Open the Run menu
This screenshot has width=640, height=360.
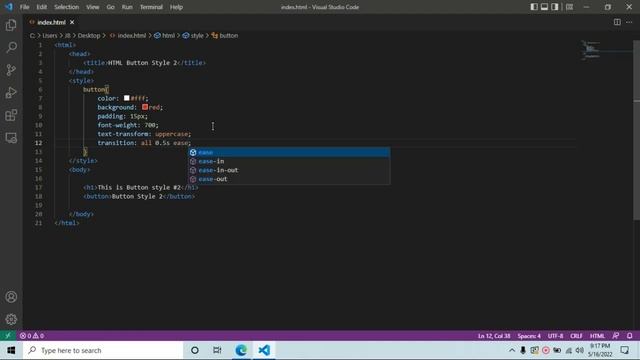127,7
